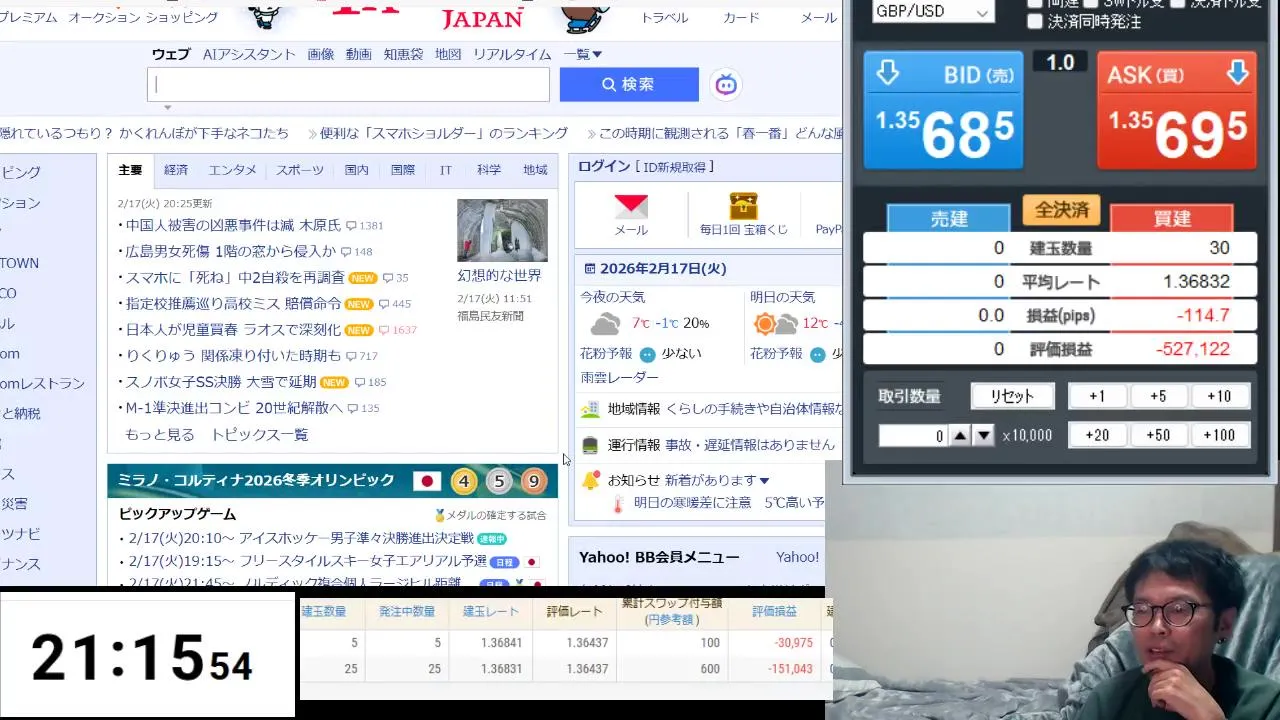Select the エンタメ news tab

pos(233,170)
